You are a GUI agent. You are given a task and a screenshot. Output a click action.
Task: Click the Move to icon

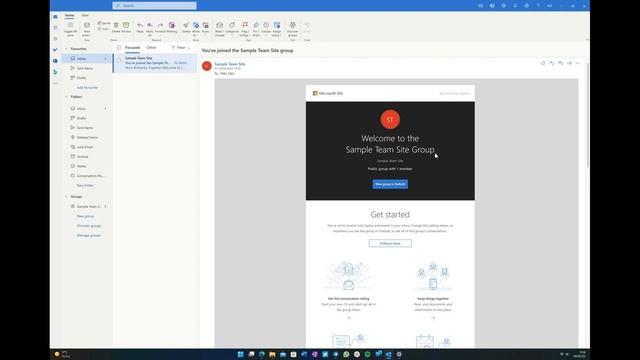[x=196, y=25]
